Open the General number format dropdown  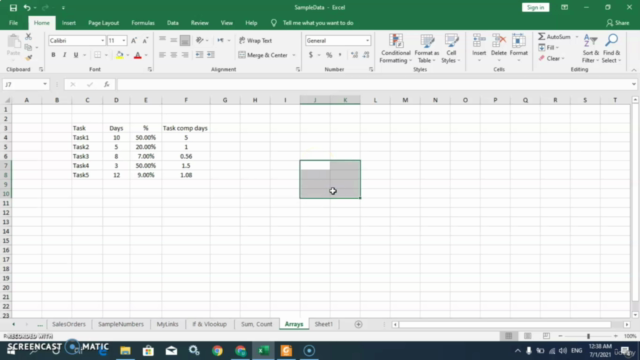click(367, 40)
